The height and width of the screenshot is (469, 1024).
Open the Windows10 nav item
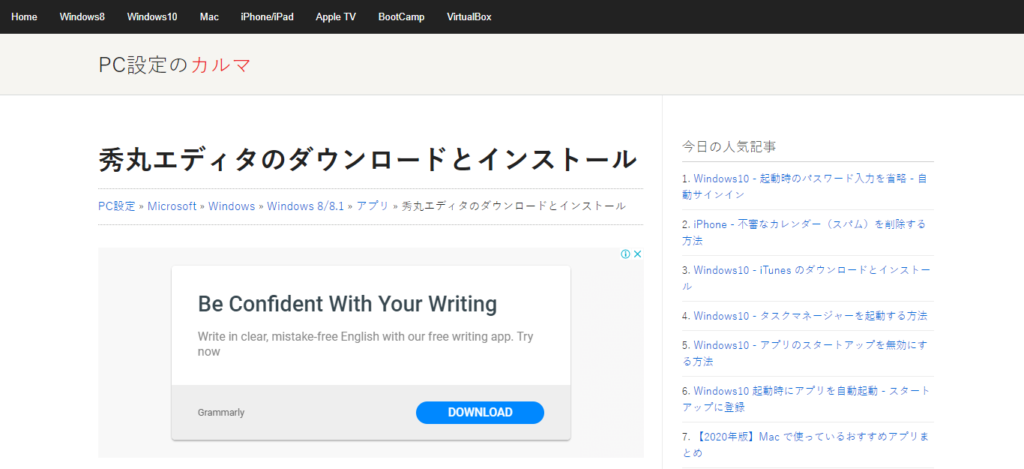coord(152,17)
